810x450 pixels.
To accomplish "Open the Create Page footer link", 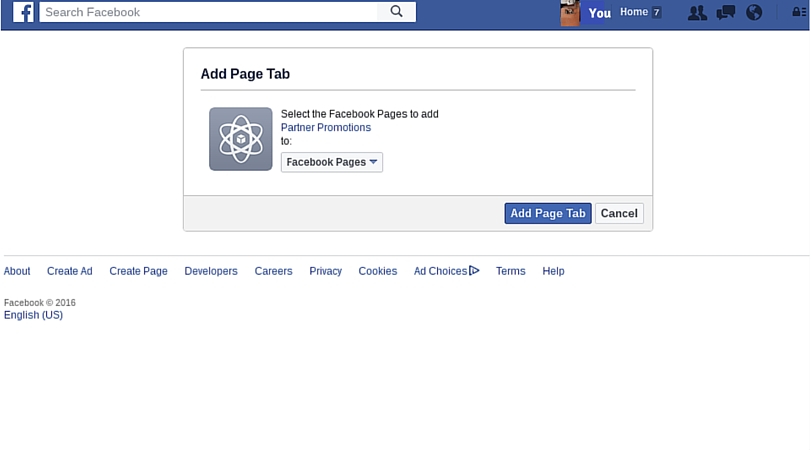I will click(138, 271).
